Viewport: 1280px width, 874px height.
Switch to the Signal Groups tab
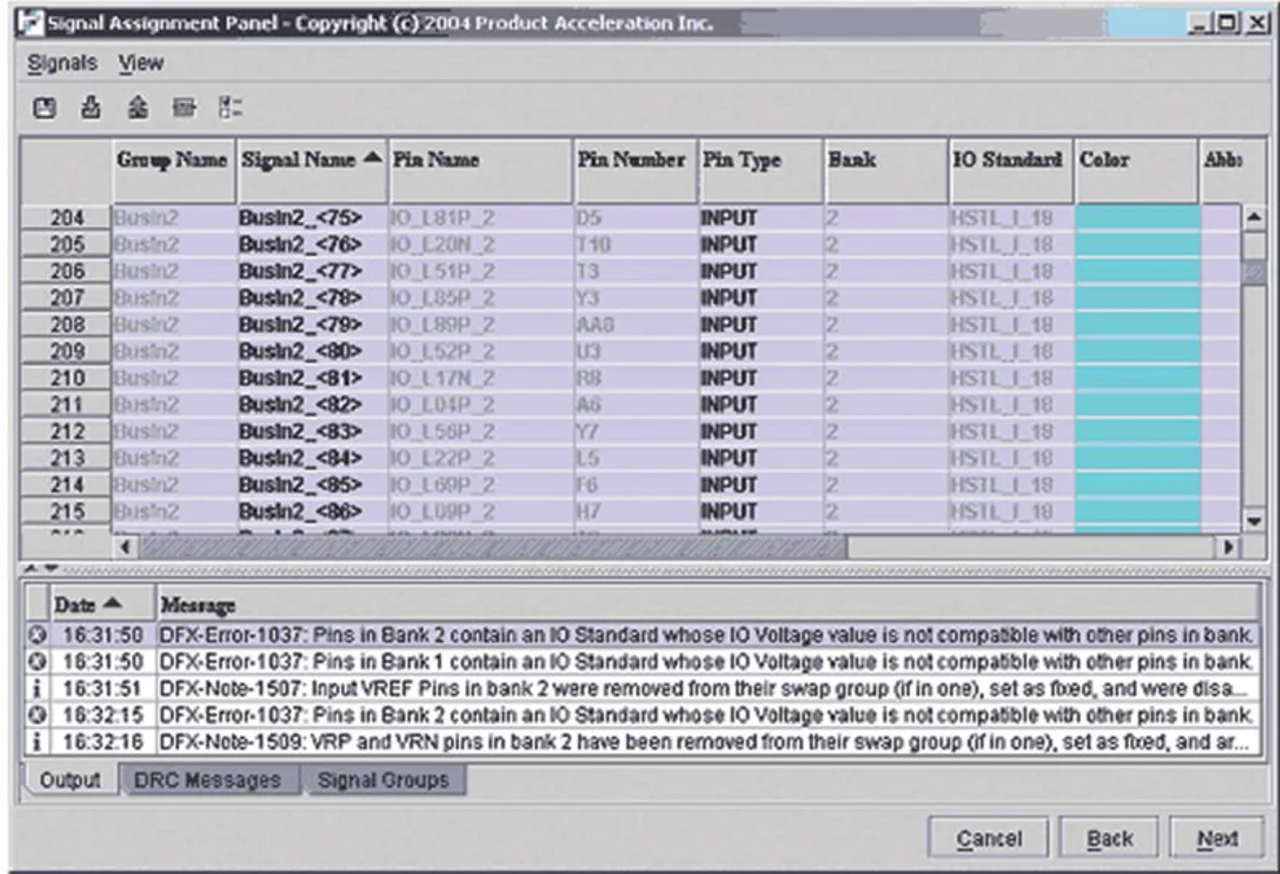(383, 781)
